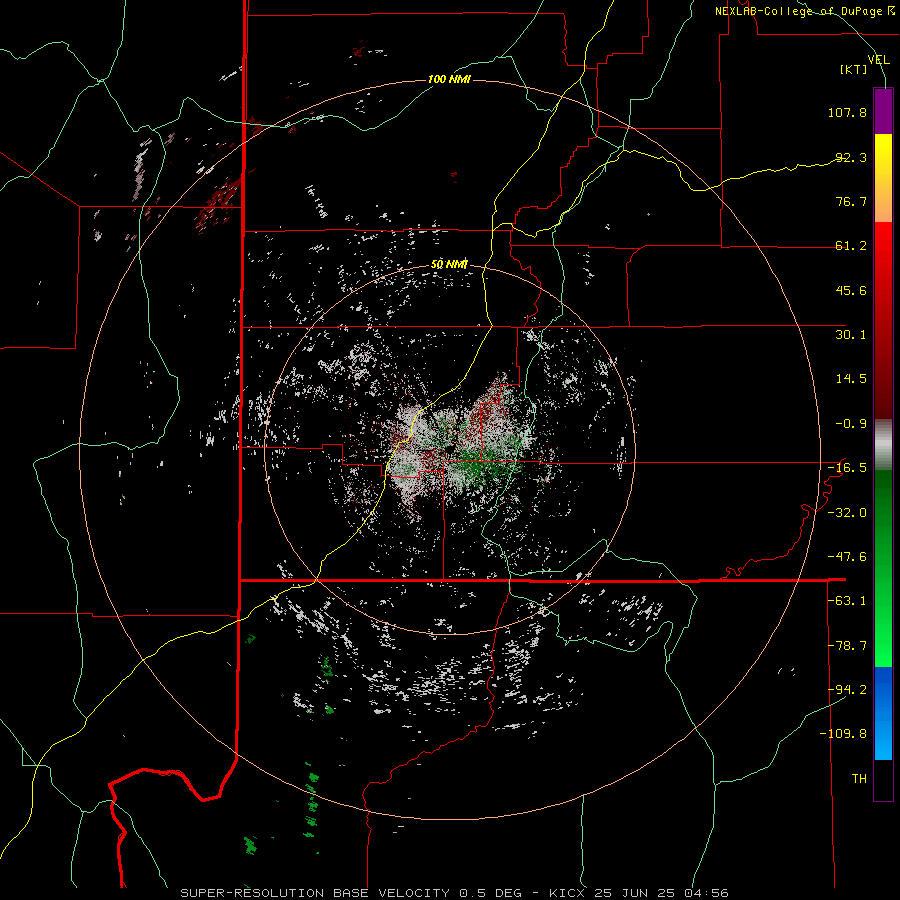900x900 pixels.
Task: Click the [KT] units label
Action: [x=854, y=69]
